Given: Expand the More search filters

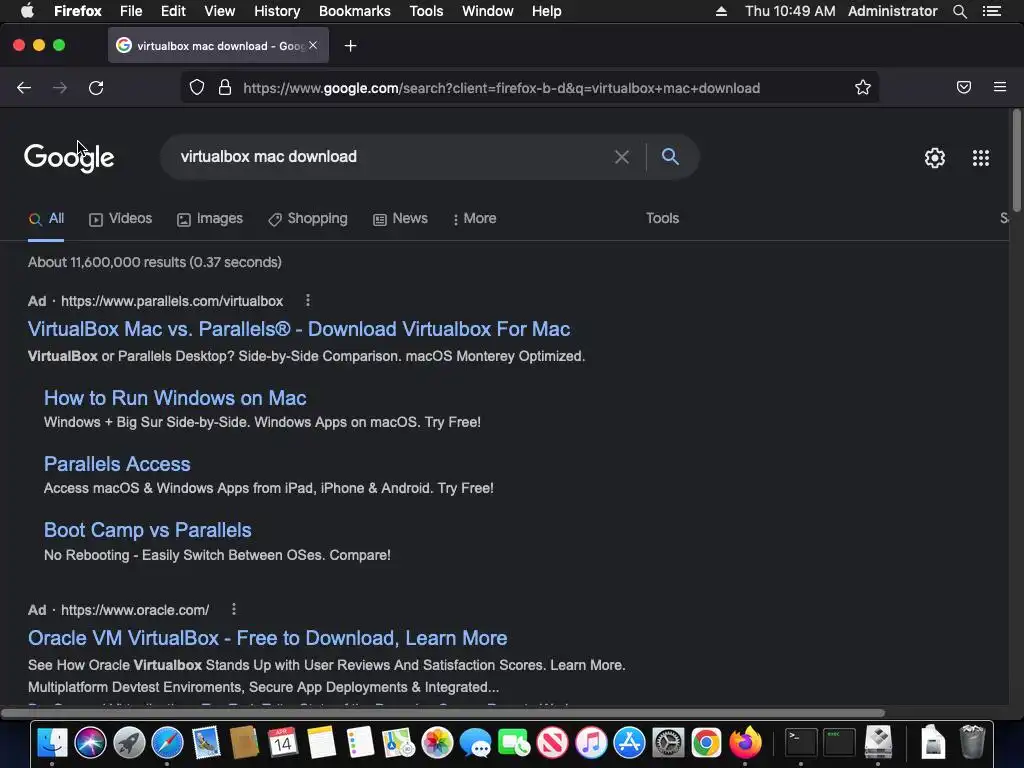Looking at the screenshot, I should [474, 219].
